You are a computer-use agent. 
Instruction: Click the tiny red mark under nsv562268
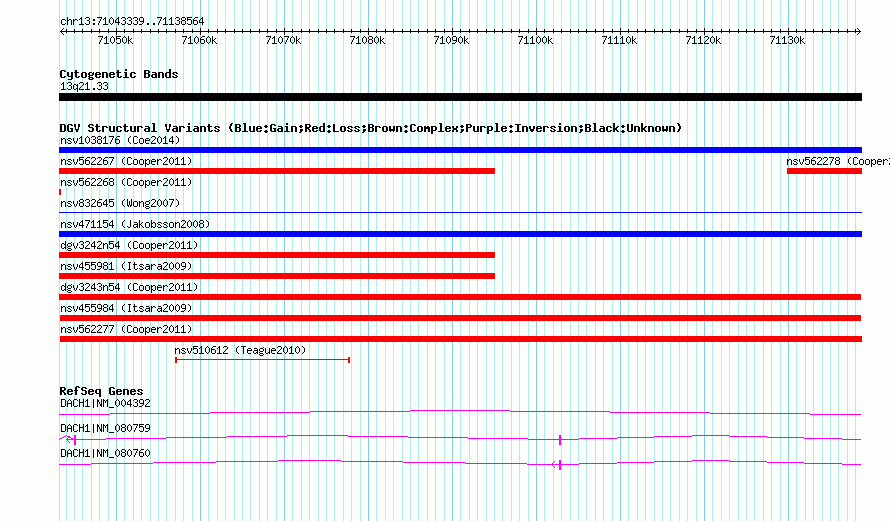coord(60,192)
